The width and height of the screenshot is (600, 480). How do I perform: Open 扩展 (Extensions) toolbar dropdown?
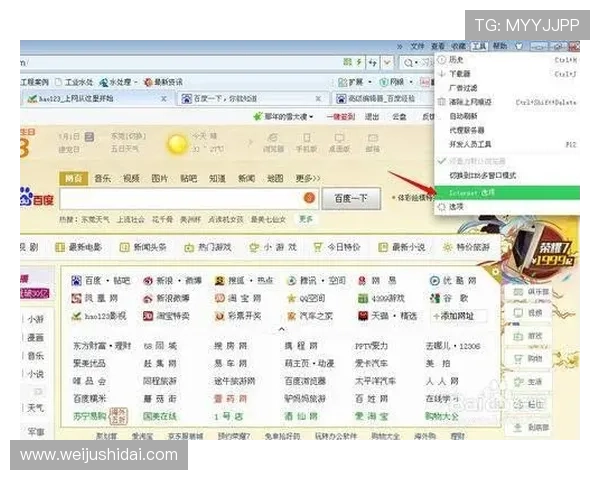(x=355, y=82)
